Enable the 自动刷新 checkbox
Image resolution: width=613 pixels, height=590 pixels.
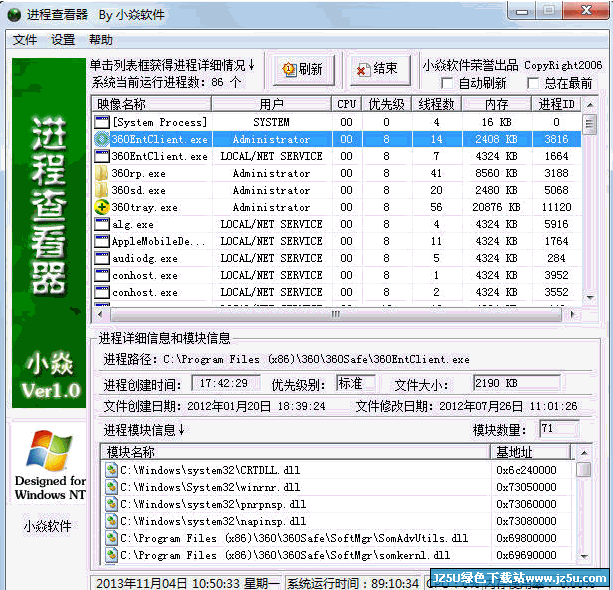tap(446, 83)
